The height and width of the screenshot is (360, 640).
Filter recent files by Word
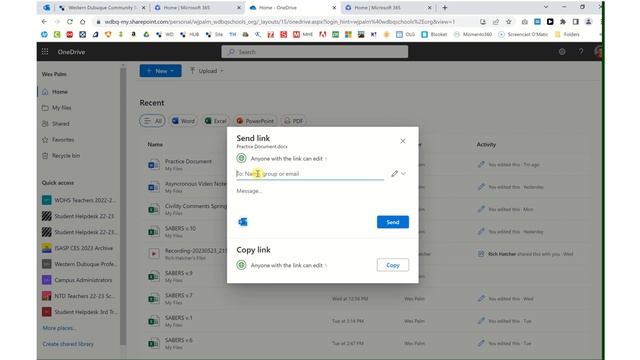coord(183,121)
